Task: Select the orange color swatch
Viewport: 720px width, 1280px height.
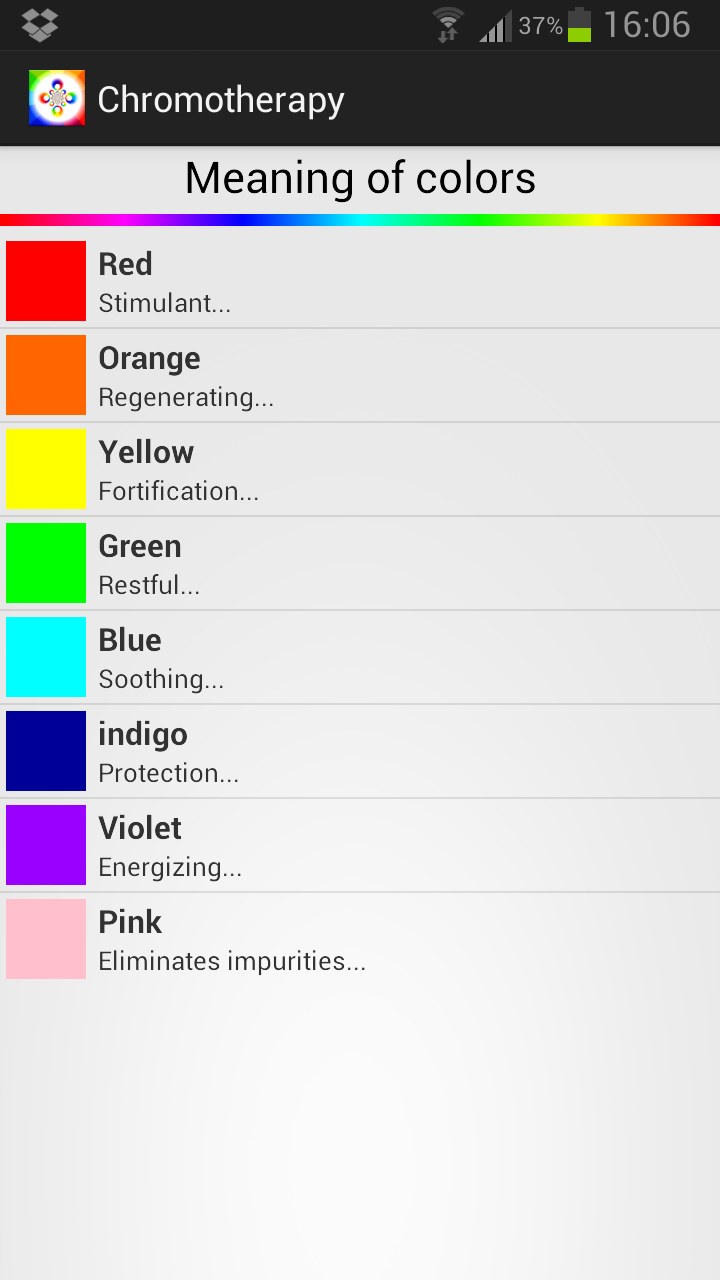Action: click(x=46, y=375)
